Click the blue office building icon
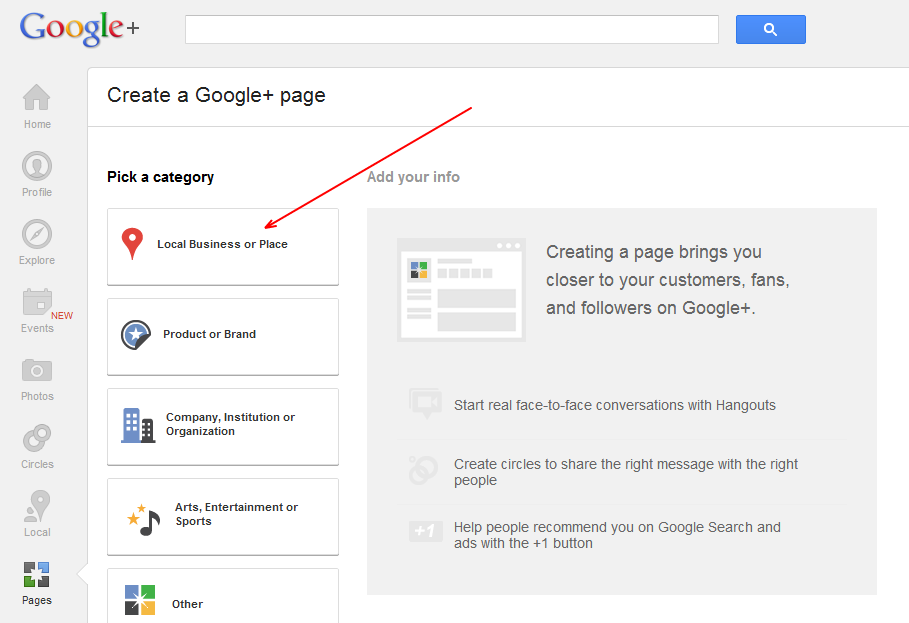 (138, 425)
